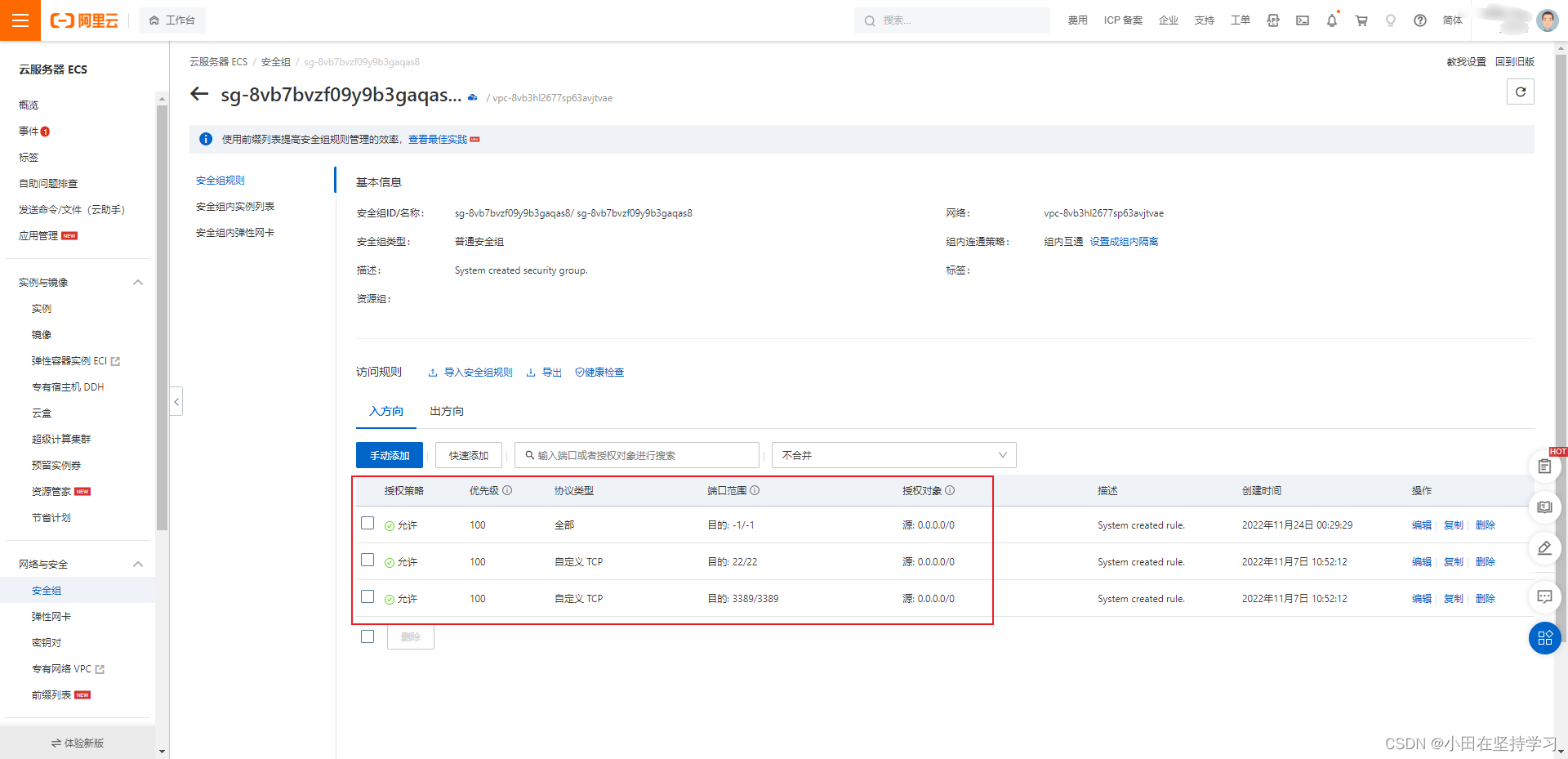
Task: Open the 简体 language selector
Action: point(1452,20)
